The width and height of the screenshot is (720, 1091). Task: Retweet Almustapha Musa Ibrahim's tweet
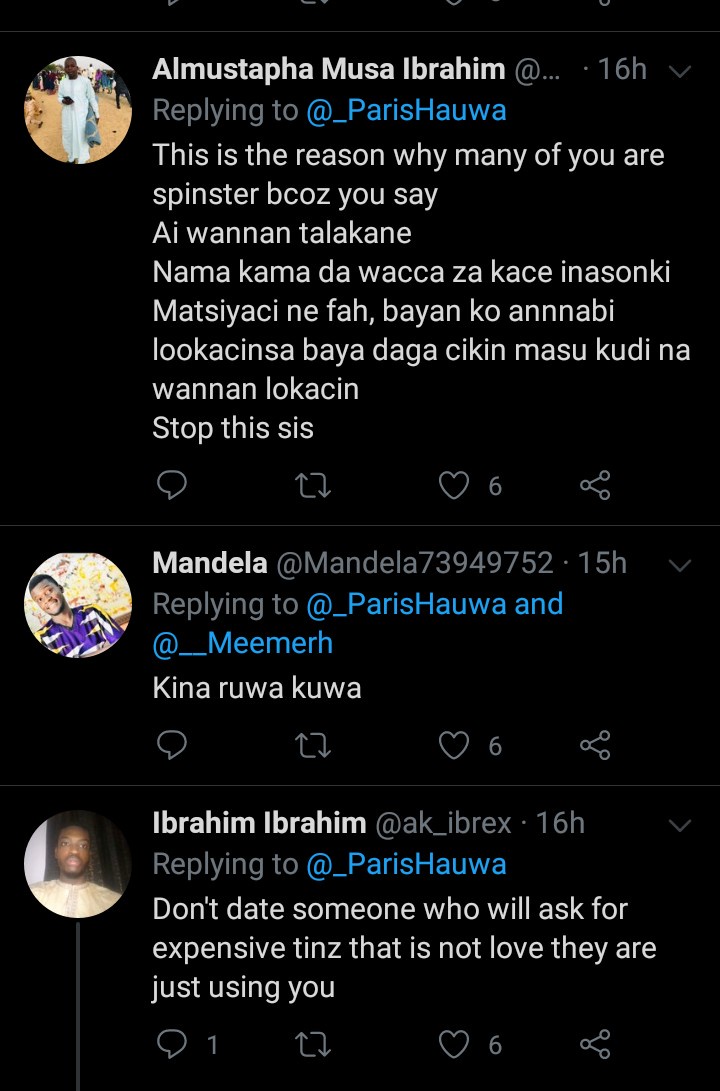[x=314, y=486]
